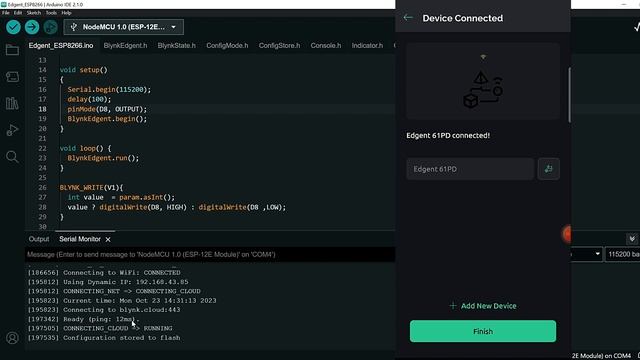
Task: Click the green Finish button
Action: pyautogui.click(x=483, y=331)
